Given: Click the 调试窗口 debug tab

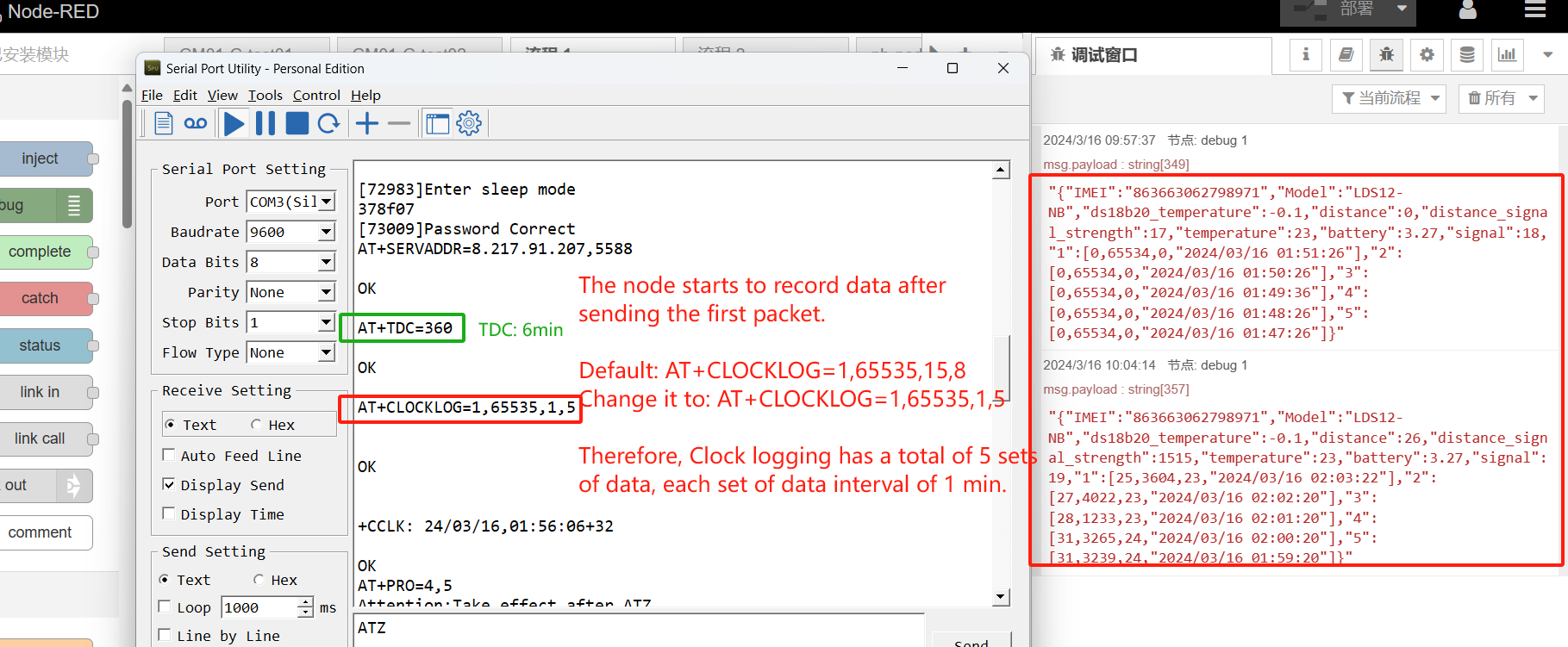Looking at the screenshot, I should tap(1153, 55).
